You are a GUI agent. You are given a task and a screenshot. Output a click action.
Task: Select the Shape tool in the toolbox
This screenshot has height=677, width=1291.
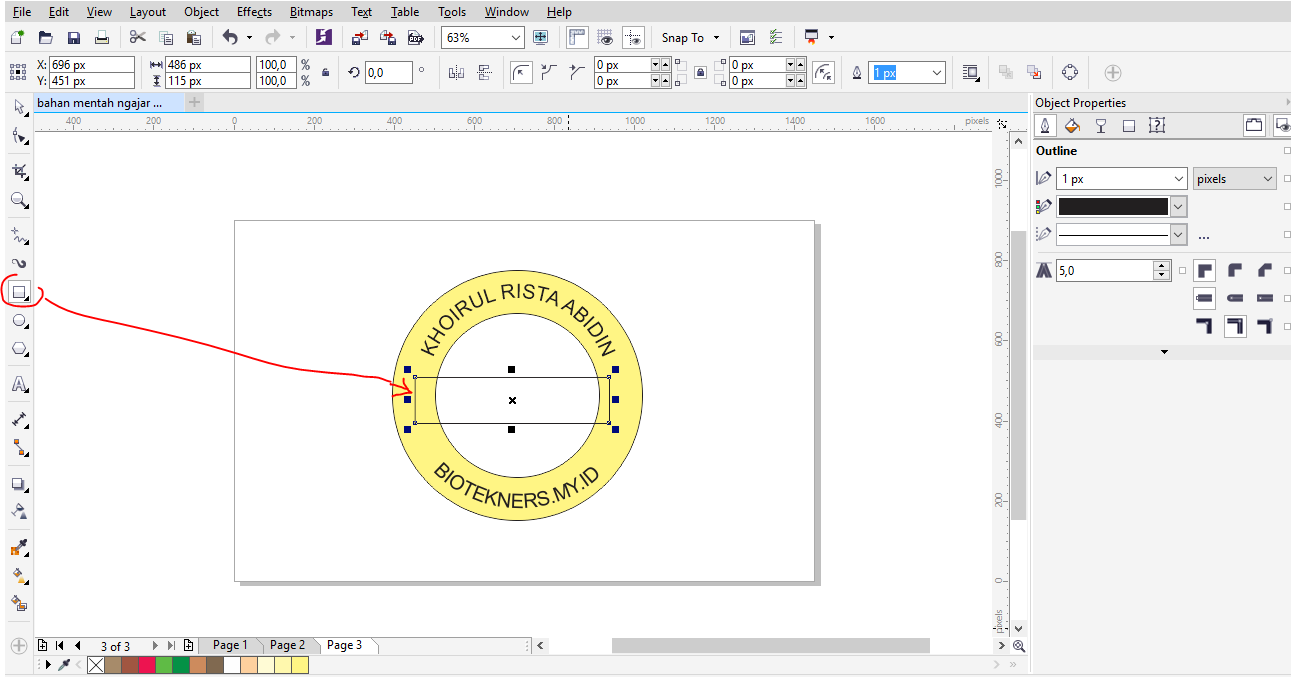[19, 137]
